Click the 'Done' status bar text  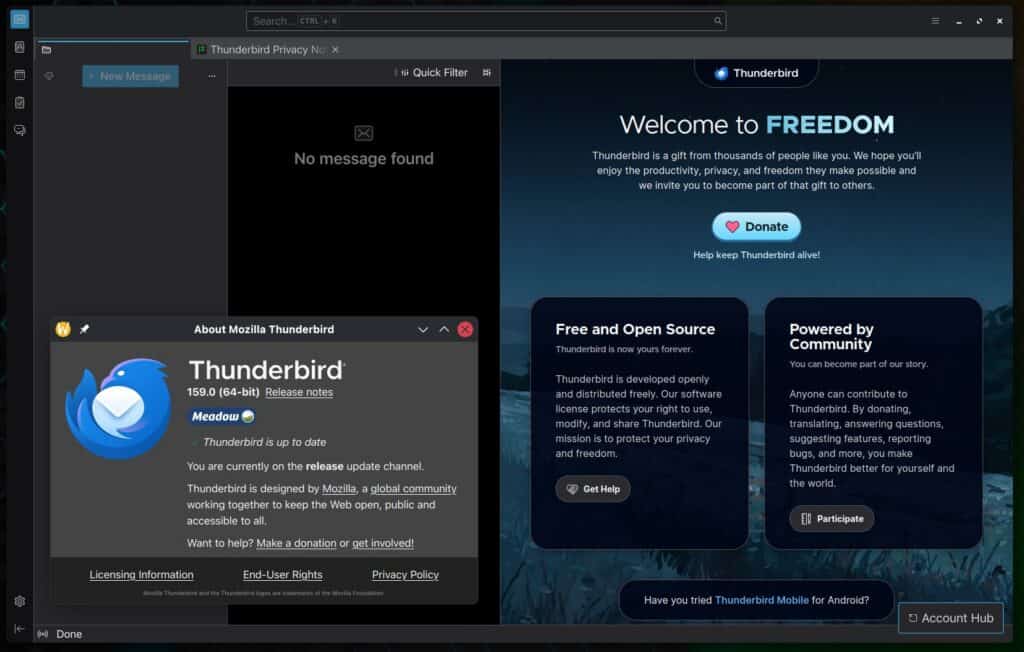(69, 634)
